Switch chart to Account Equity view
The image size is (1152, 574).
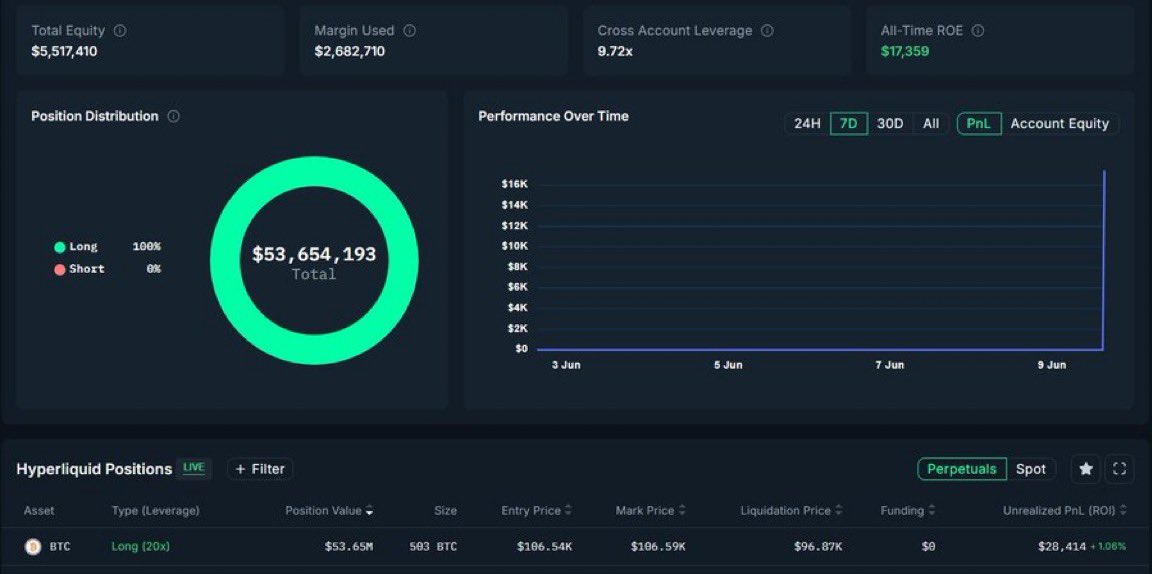[x=1059, y=123]
